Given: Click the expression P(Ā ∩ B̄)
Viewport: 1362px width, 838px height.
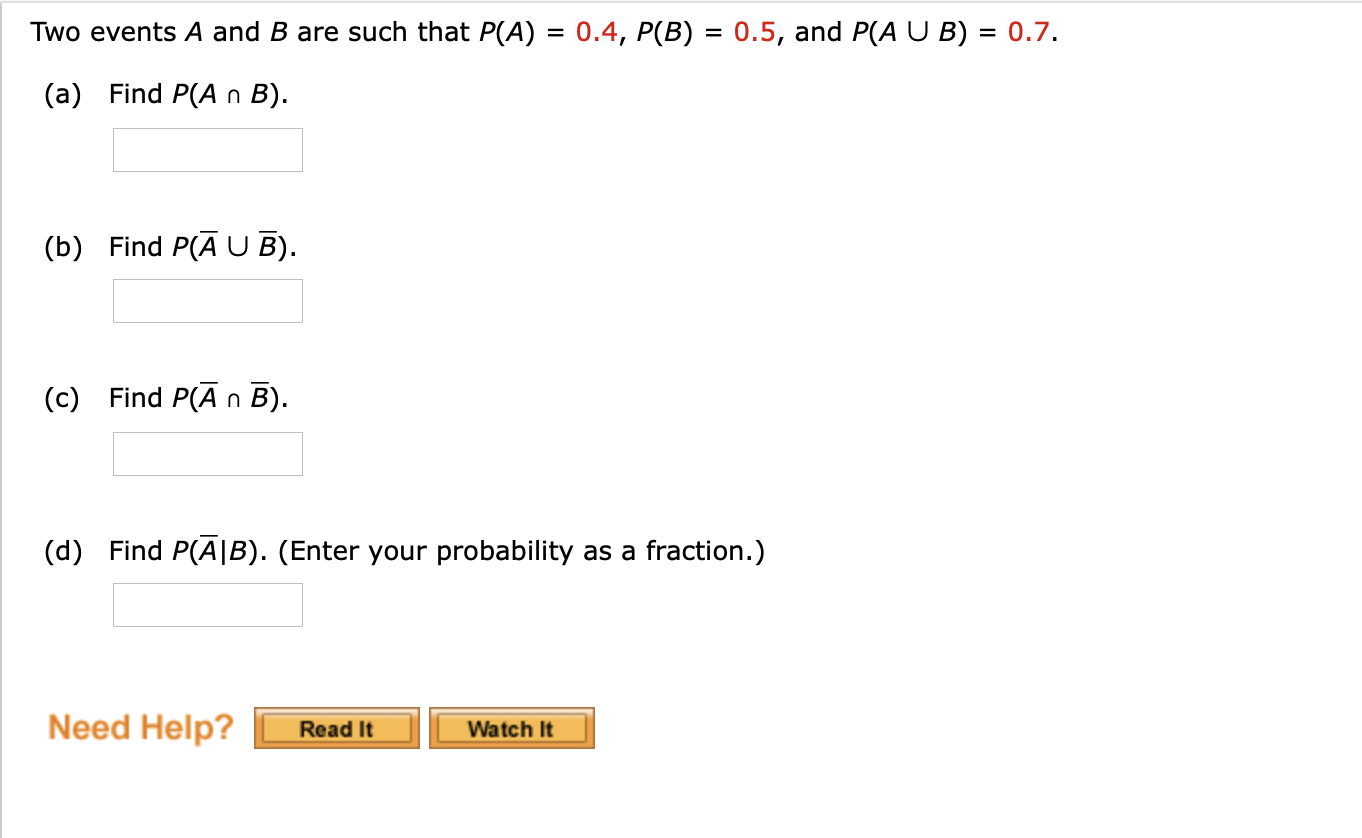Looking at the screenshot, I should pyautogui.click(x=229, y=397).
